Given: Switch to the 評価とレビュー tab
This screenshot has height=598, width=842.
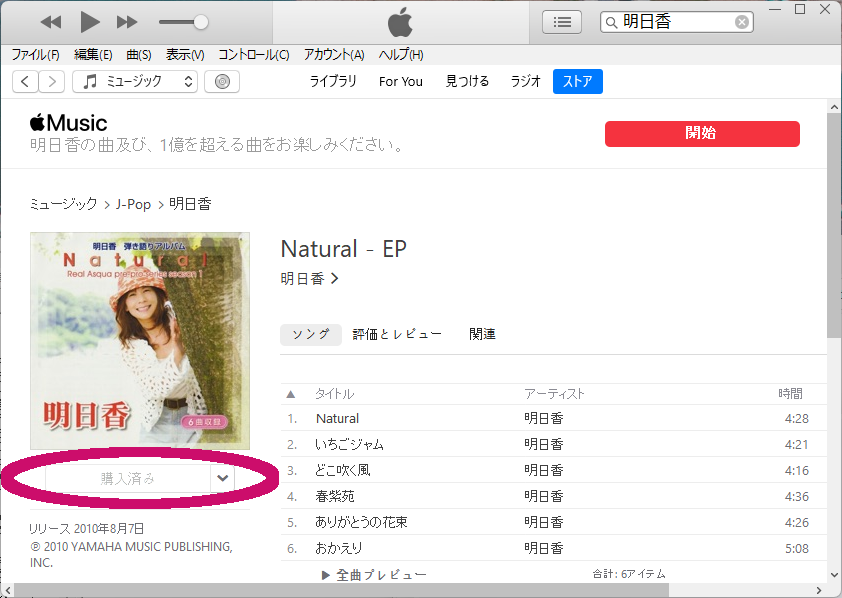Looking at the screenshot, I should [397, 334].
